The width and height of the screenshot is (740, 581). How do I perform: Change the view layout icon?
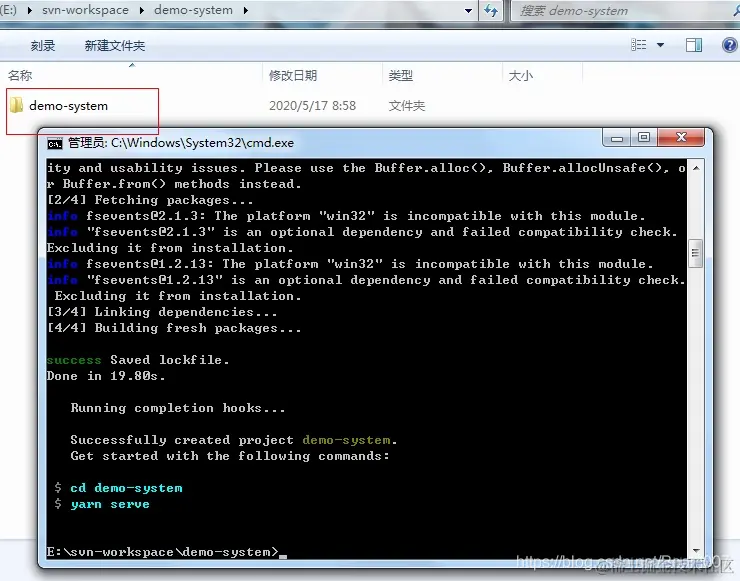tap(639, 45)
